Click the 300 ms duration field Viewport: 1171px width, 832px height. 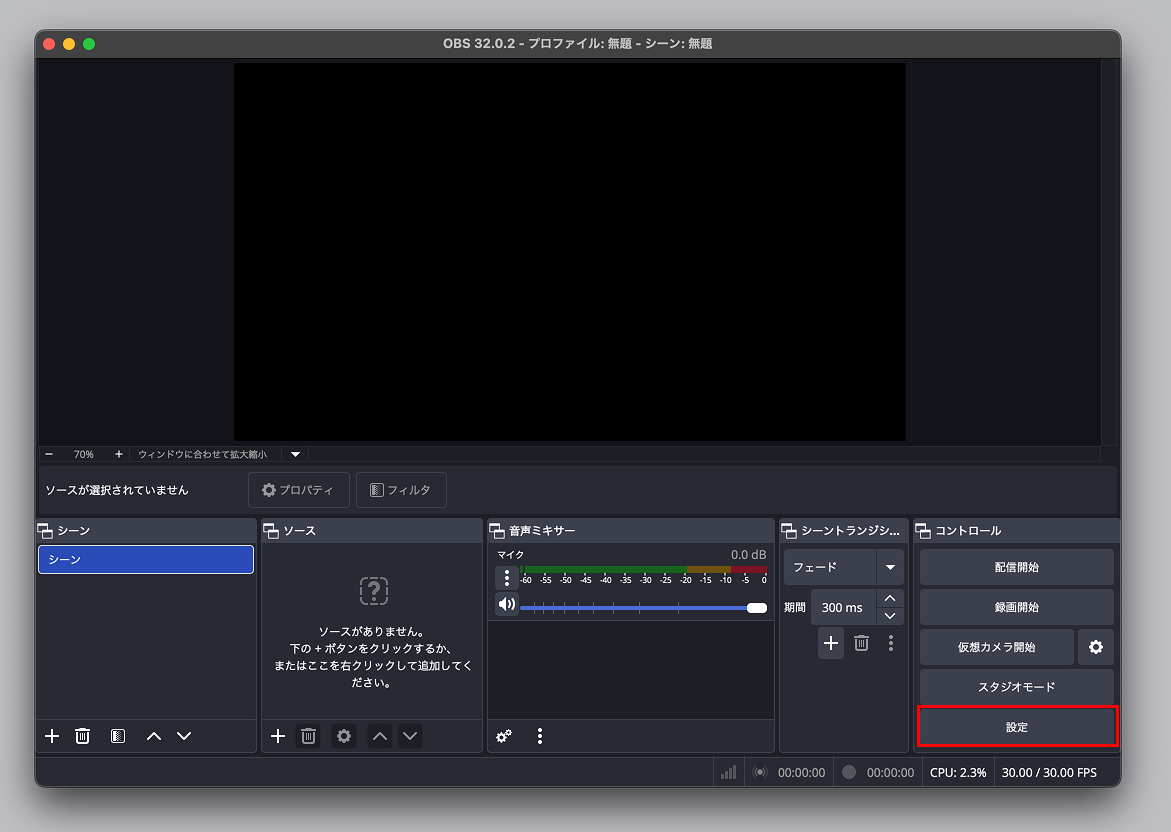[x=842, y=607]
